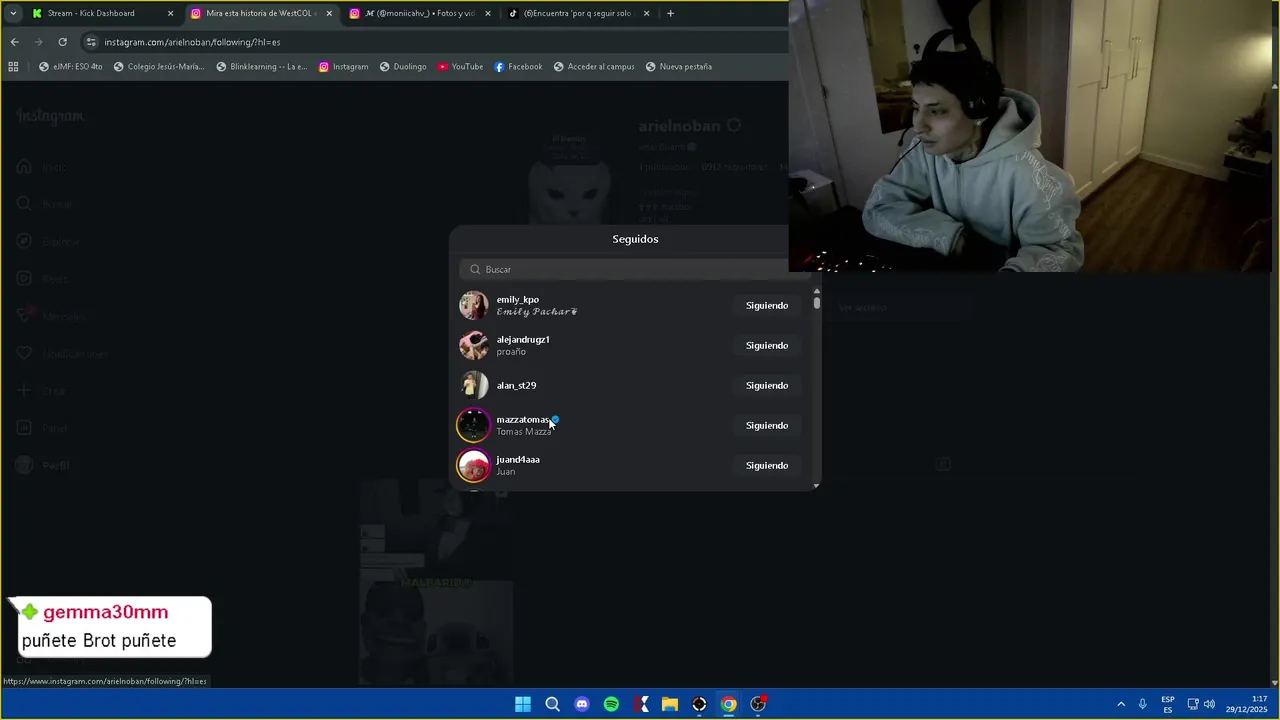Screen dimensions: 1280x720
Task: Reload the Instagram page
Action: (x=62, y=42)
